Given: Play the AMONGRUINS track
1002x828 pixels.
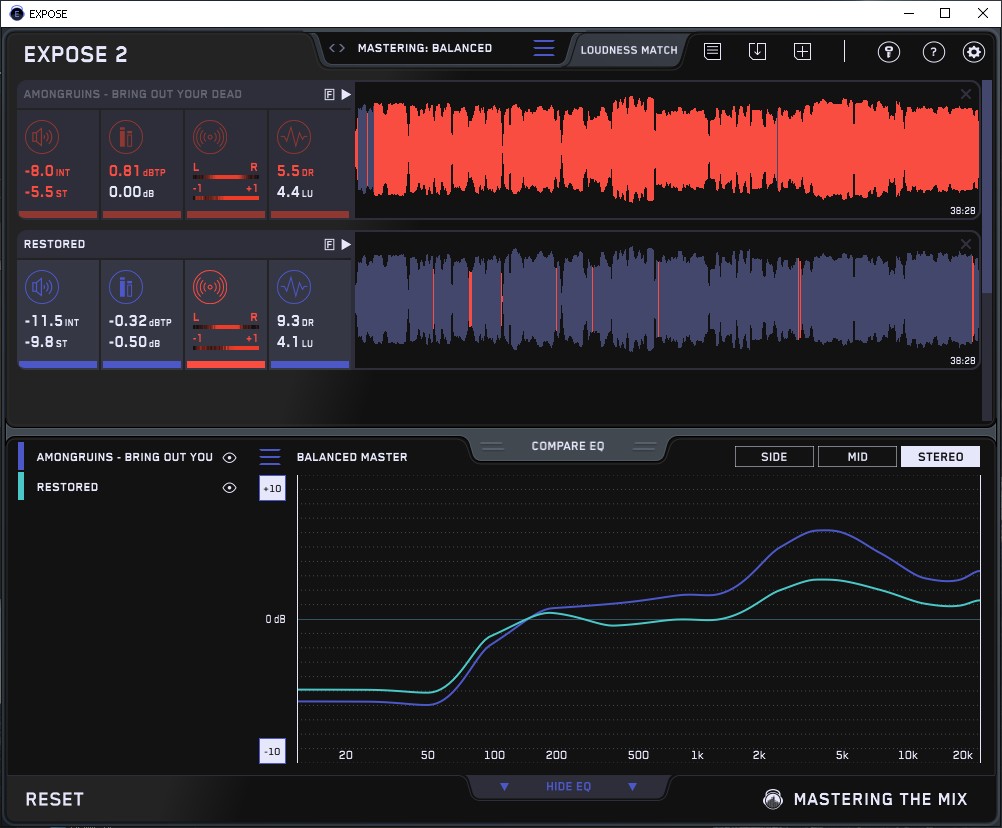Looking at the screenshot, I should pos(346,94).
